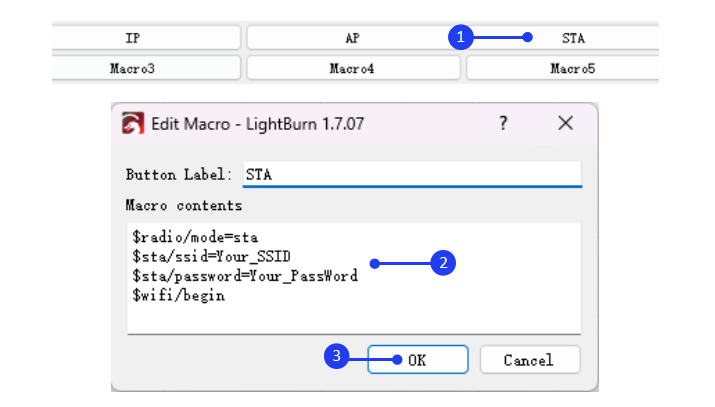Image resolution: width=715 pixels, height=407 pixels.
Task: Focus the Button Label input field
Action: pyautogui.click(x=412, y=174)
